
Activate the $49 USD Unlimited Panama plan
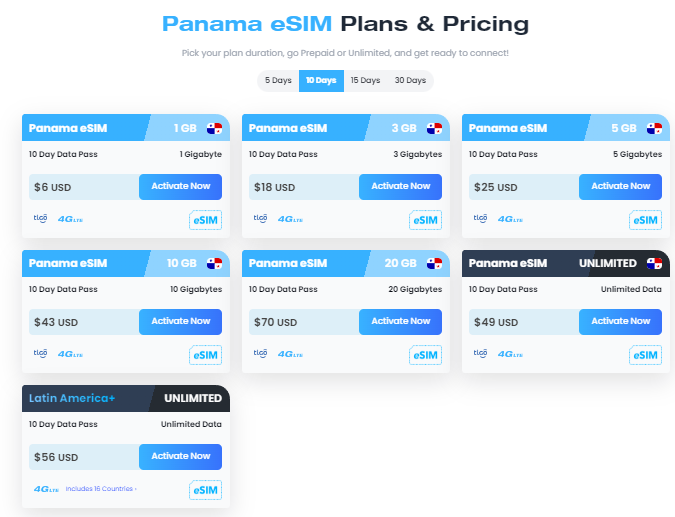coord(620,322)
